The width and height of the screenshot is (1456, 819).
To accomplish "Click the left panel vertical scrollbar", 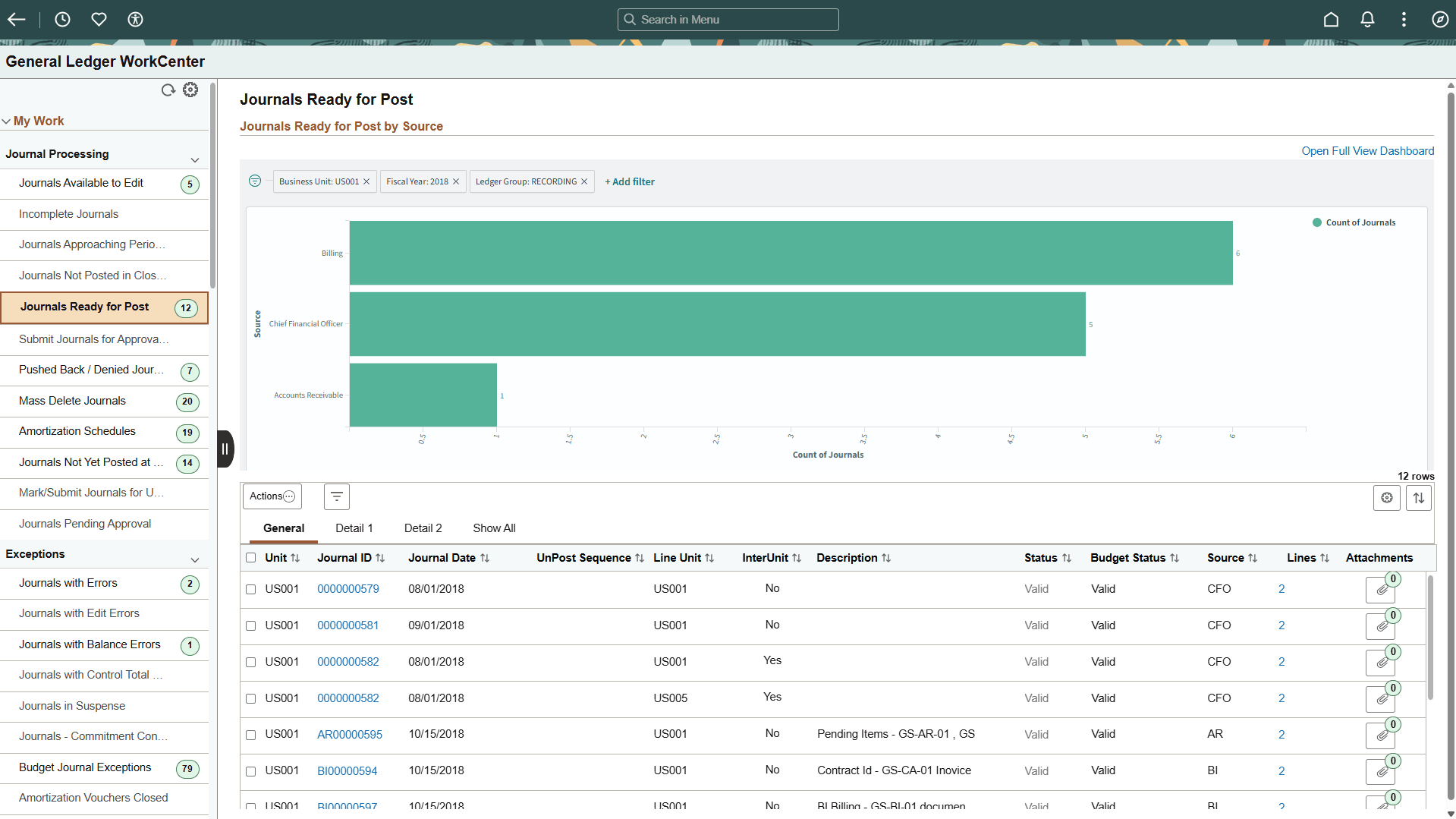I will [x=213, y=186].
